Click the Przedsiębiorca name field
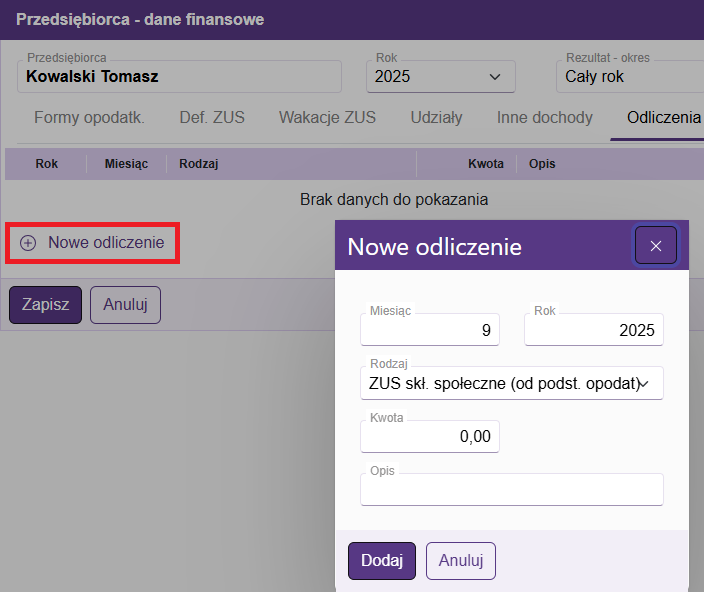This screenshot has width=704, height=592. click(x=180, y=77)
